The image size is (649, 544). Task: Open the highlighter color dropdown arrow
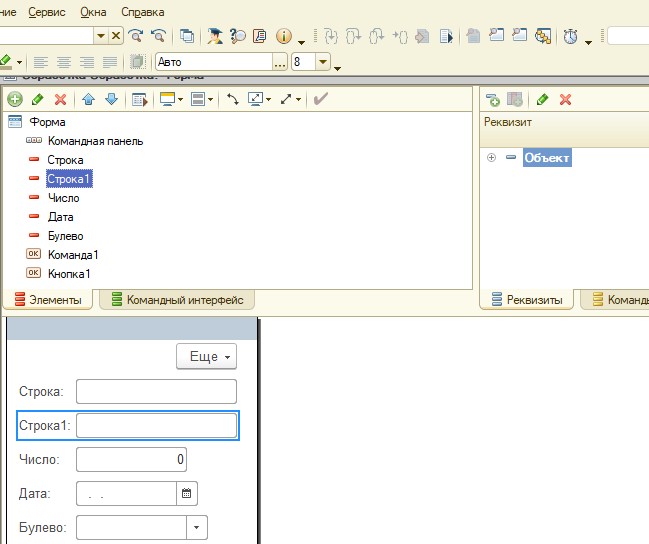[x=19, y=63]
